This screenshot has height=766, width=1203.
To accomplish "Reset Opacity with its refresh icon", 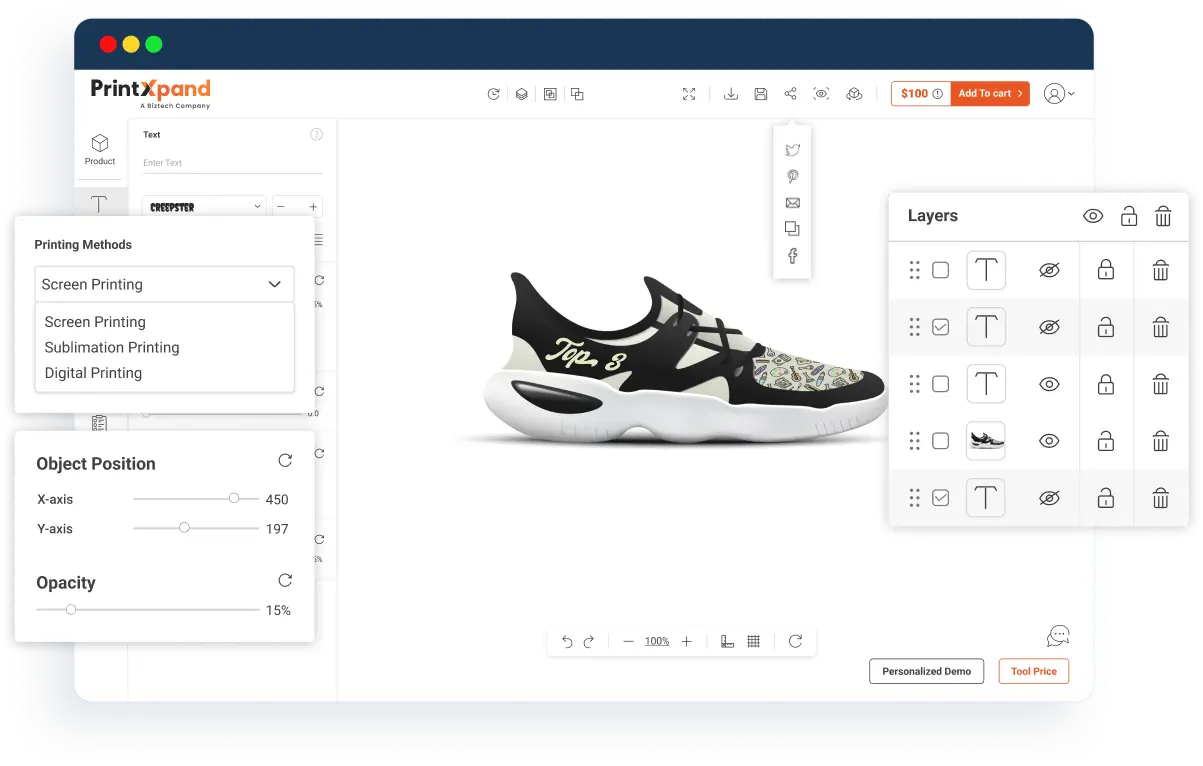I will point(285,581).
